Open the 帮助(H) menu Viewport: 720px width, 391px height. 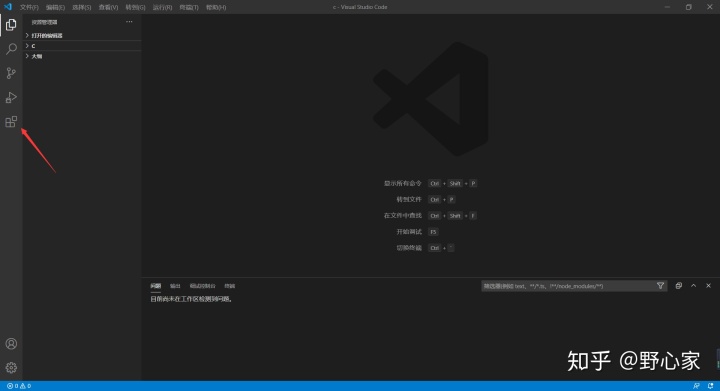tap(216, 7)
